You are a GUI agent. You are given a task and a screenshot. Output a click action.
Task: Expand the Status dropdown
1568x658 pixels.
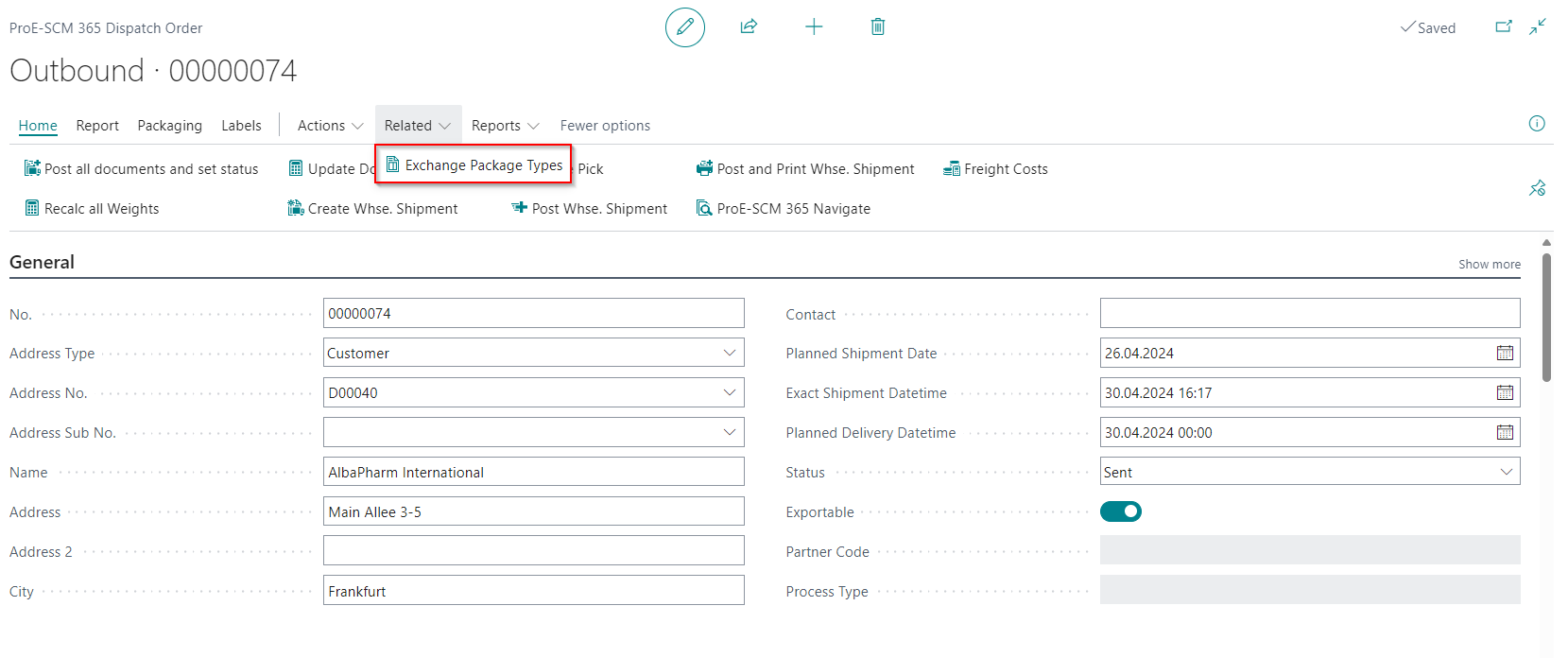point(1507,472)
